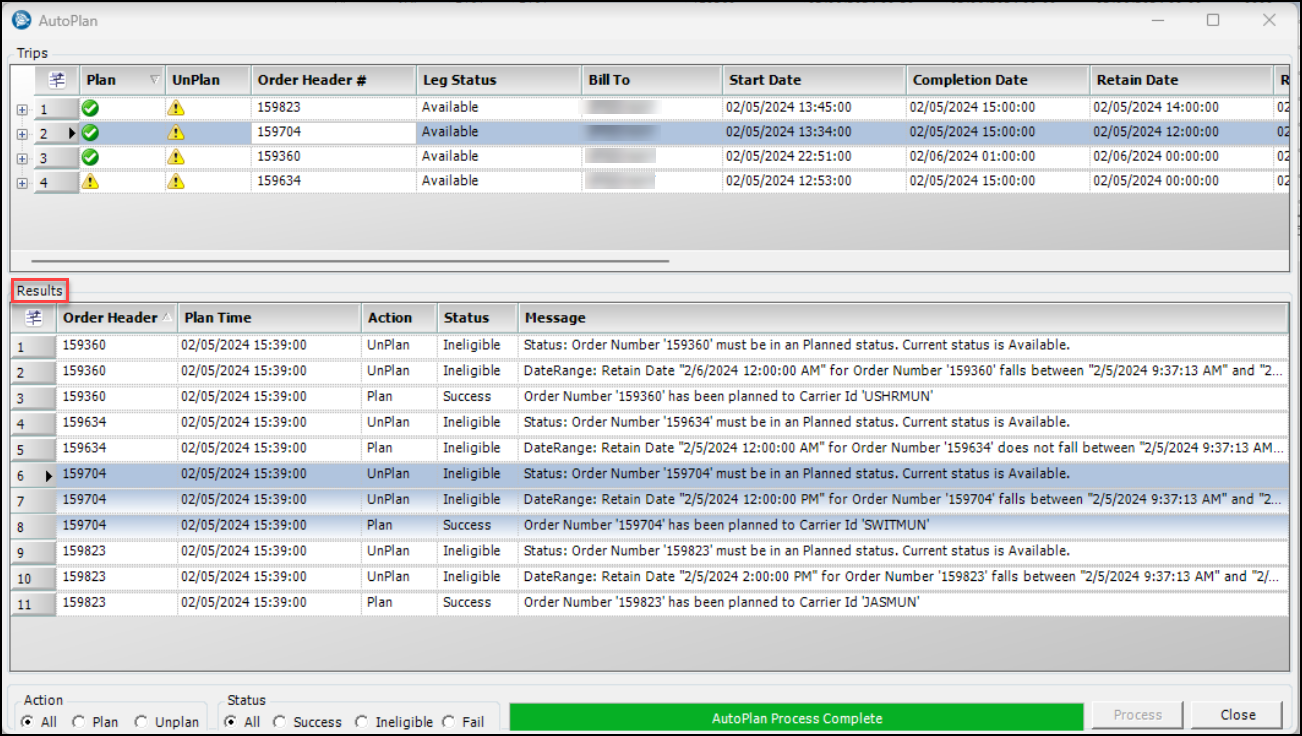Image resolution: width=1302 pixels, height=736 pixels.
Task: Filter results by Success status radio
Action: pos(280,722)
